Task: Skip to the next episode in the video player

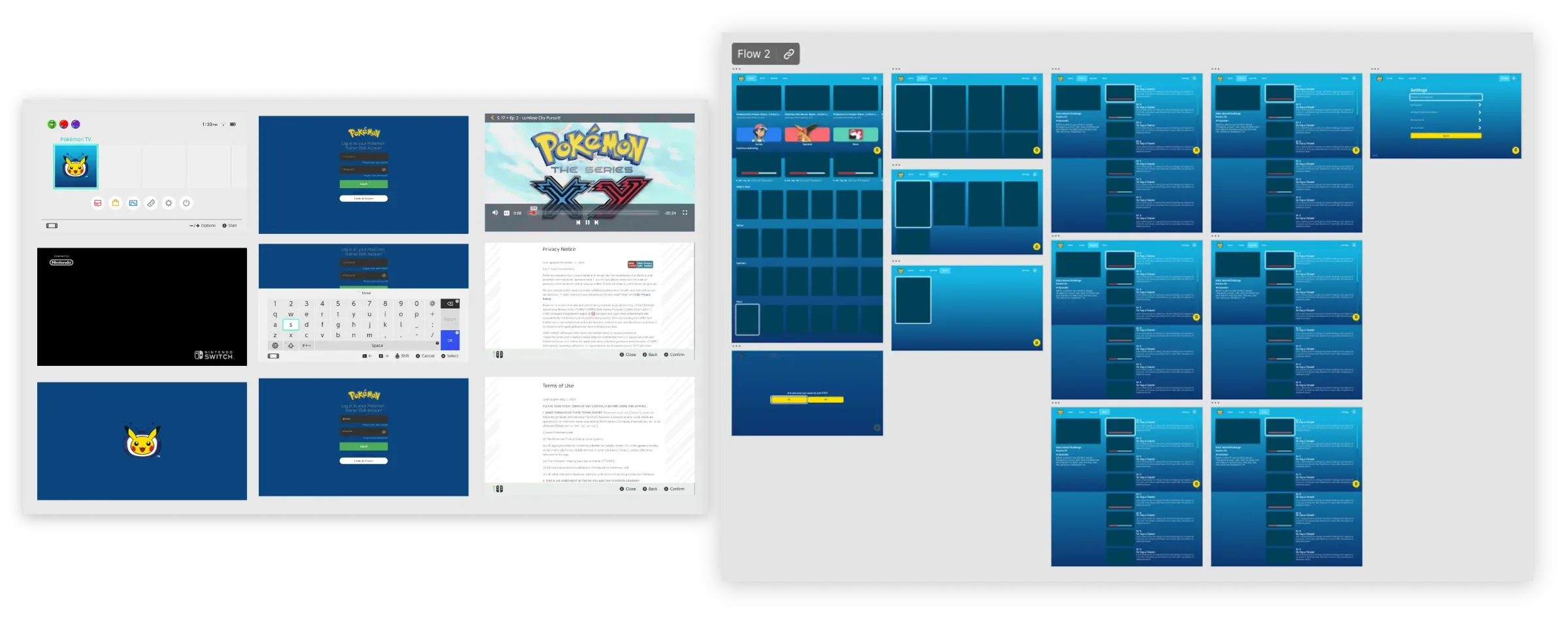Action: (x=596, y=223)
